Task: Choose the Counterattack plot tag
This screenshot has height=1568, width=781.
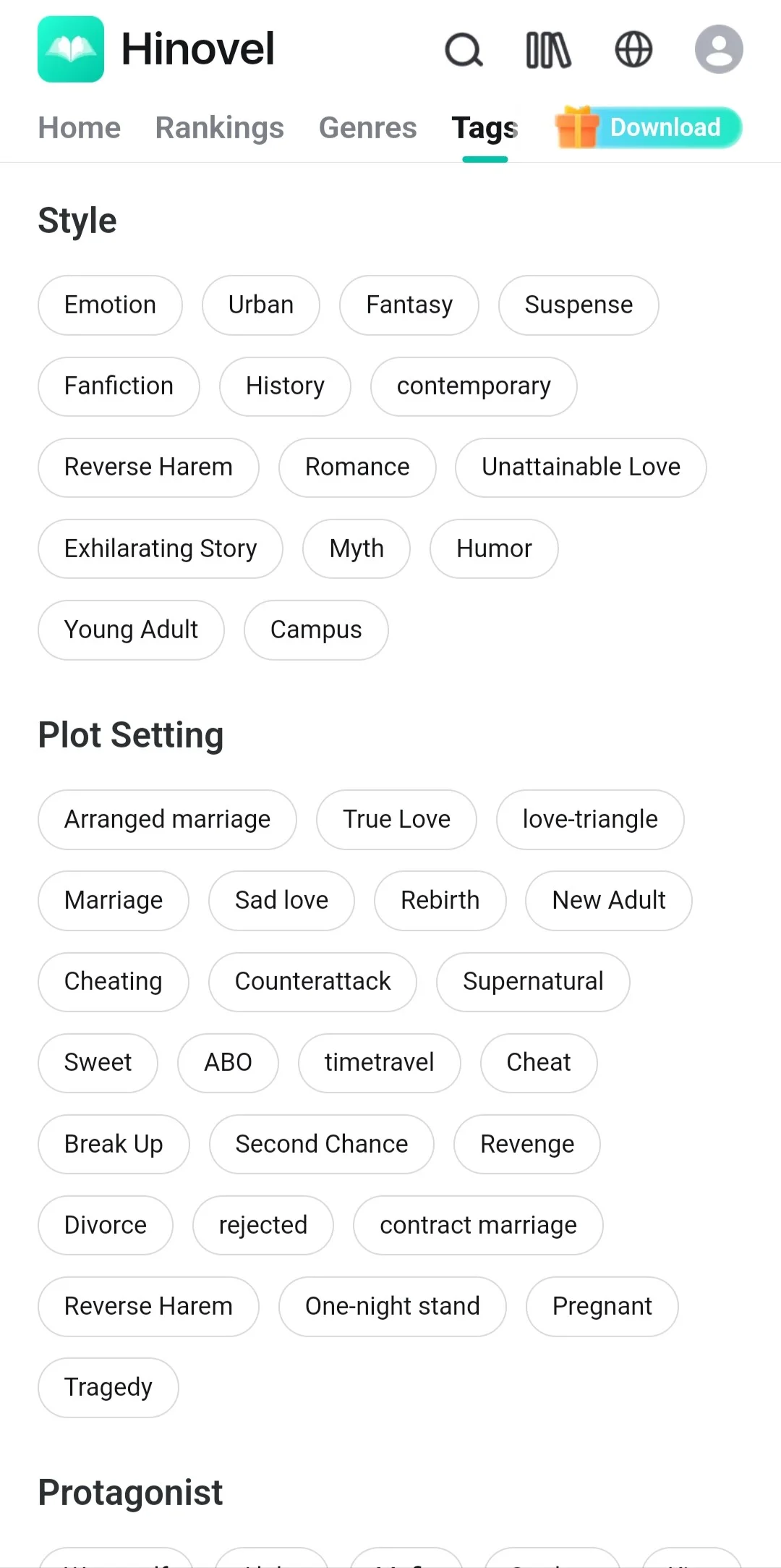Action: [312, 982]
